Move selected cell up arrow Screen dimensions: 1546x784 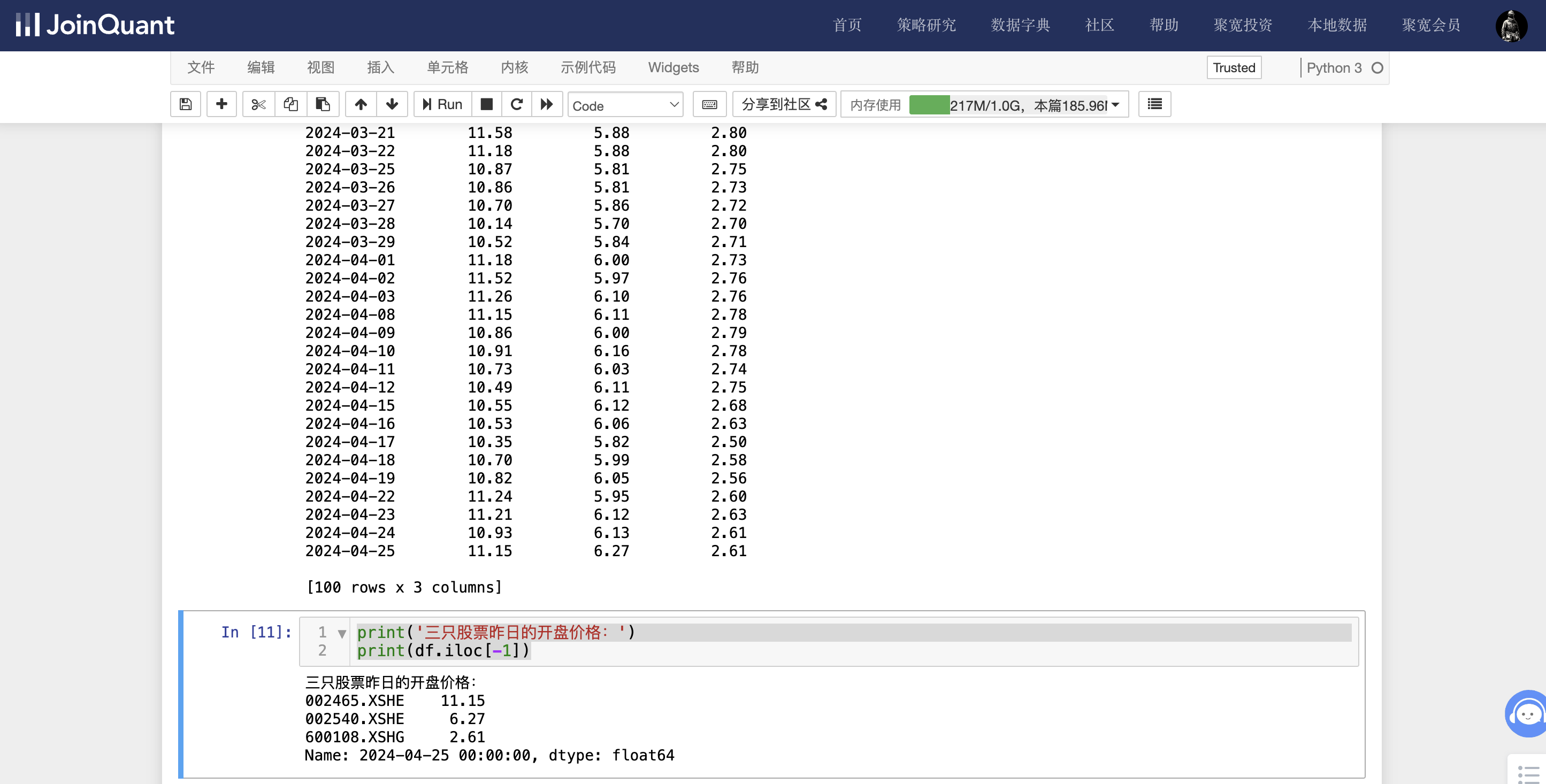click(361, 104)
